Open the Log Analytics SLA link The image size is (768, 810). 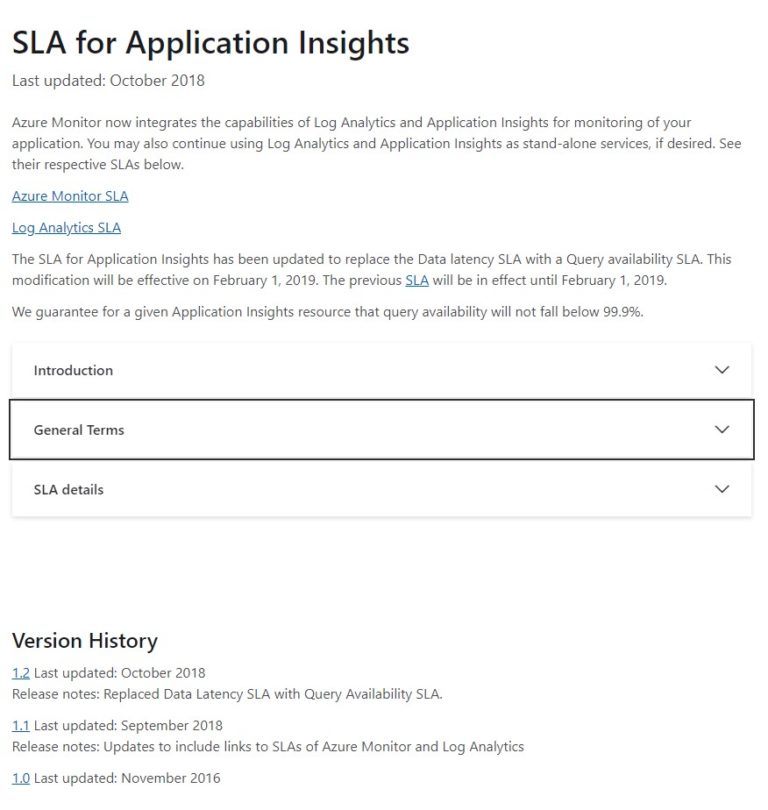(x=65, y=227)
